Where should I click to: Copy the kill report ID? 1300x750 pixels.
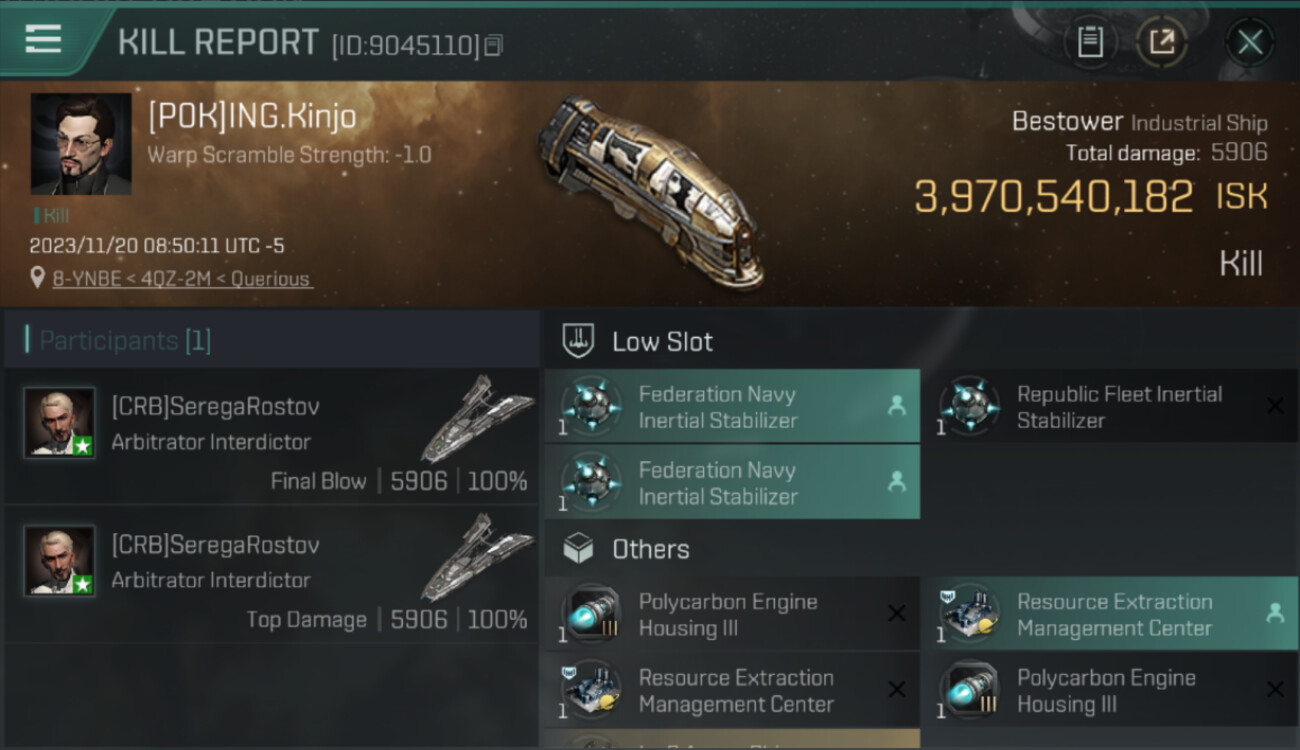coord(493,45)
